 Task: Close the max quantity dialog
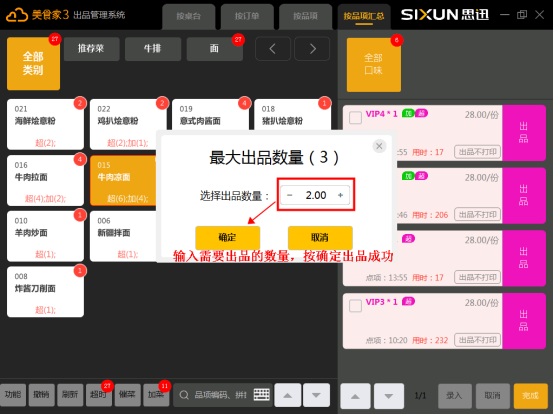point(379,146)
